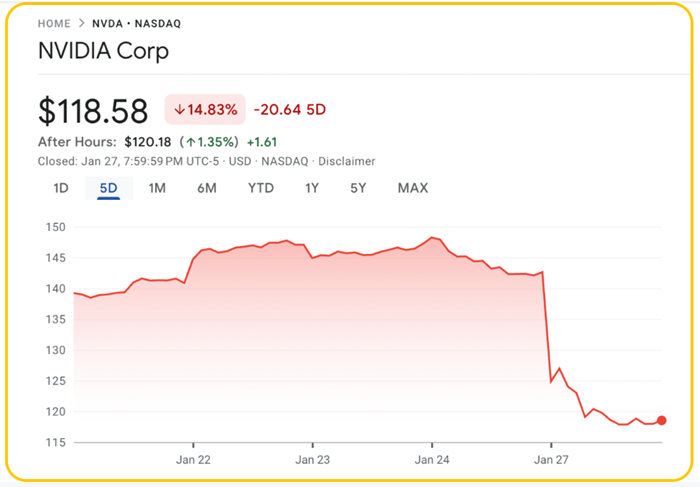This screenshot has height=487, width=700.
Task: Click the green after-hours up arrow
Action: 191,142
